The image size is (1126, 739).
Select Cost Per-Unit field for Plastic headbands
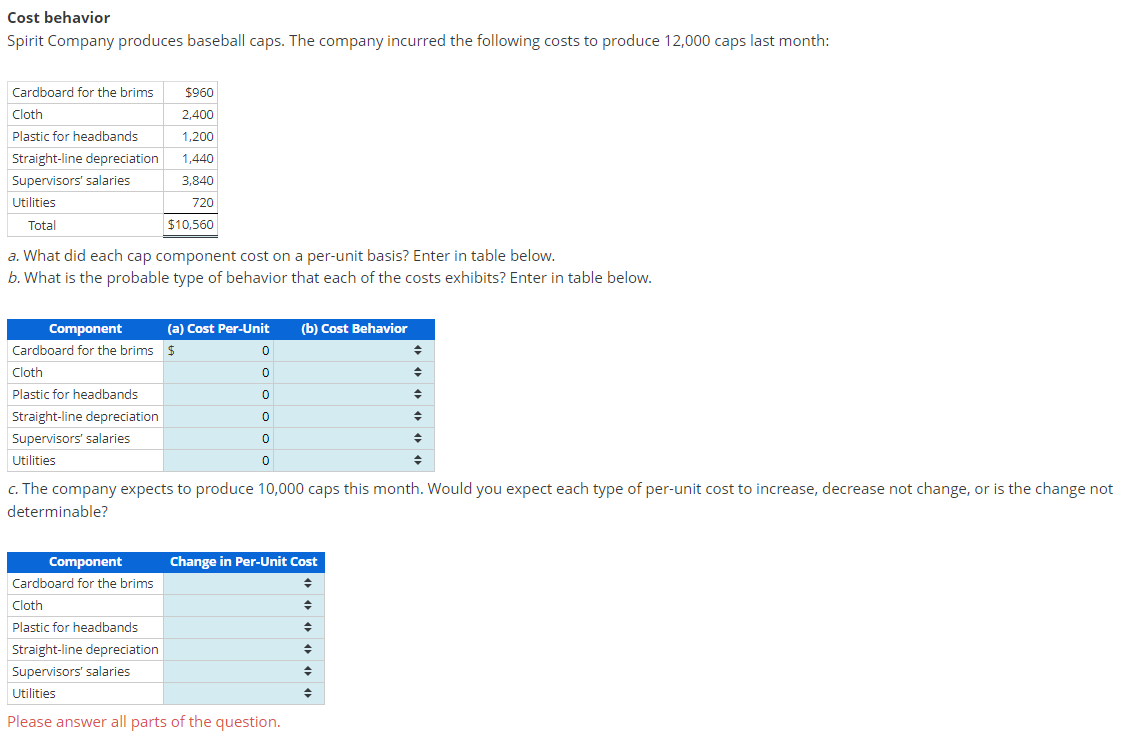click(x=218, y=394)
